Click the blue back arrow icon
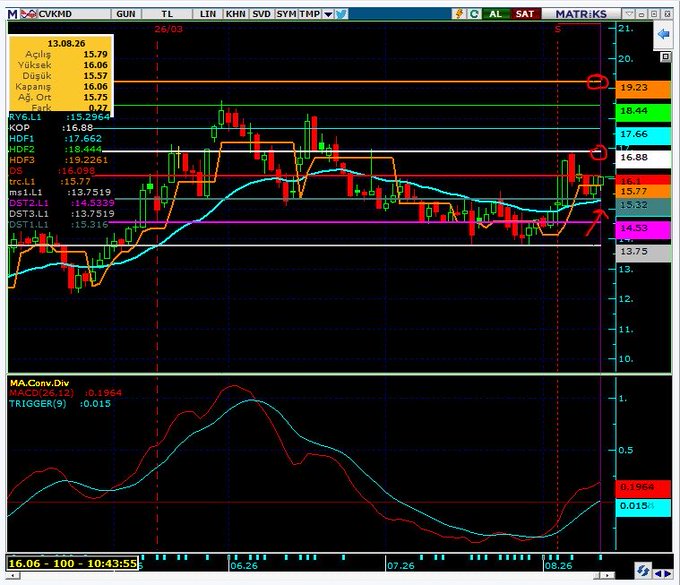This screenshot has height=585, width=680. pyautogui.click(x=663, y=34)
